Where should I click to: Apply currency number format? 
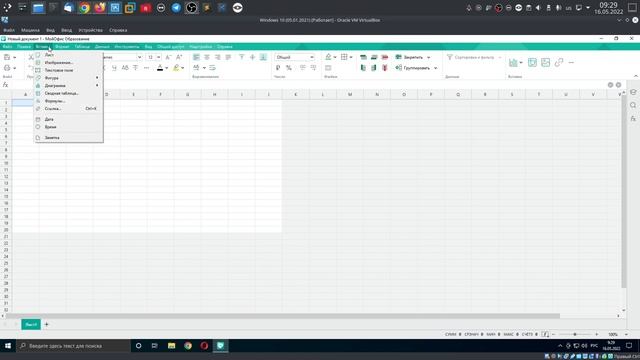point(278,68)
